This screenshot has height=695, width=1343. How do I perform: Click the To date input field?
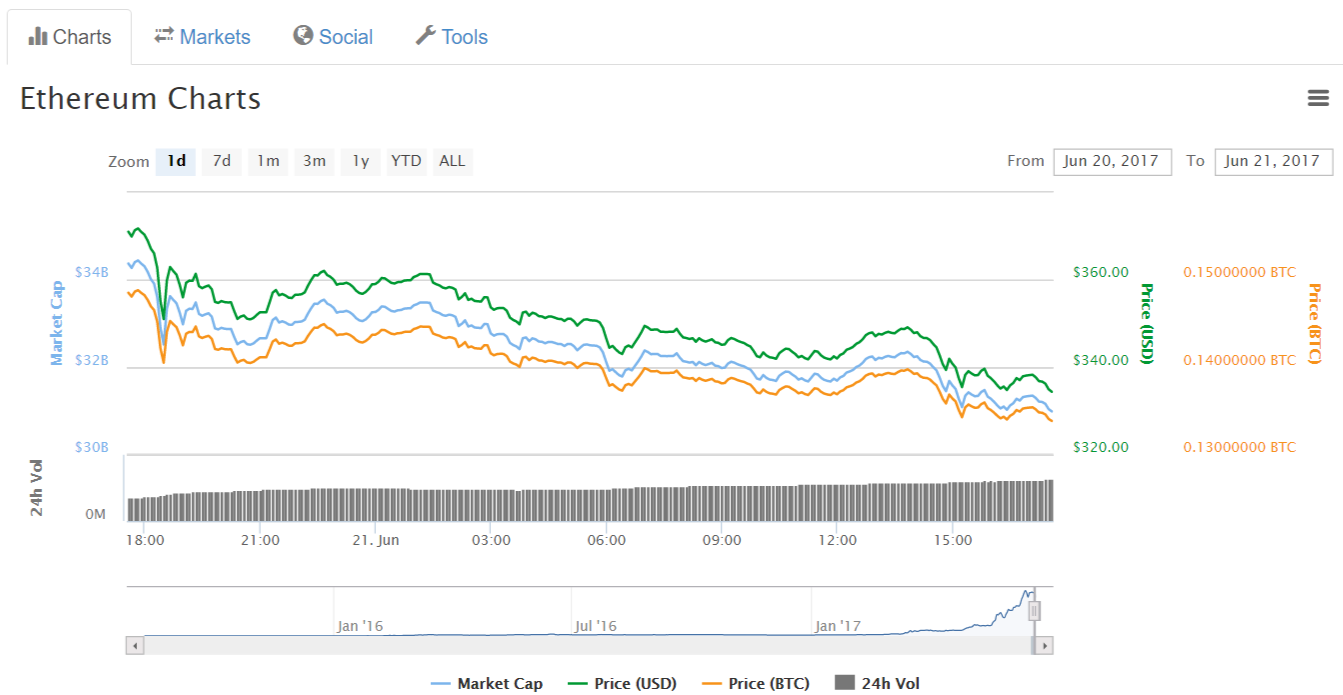point(1272,162)
